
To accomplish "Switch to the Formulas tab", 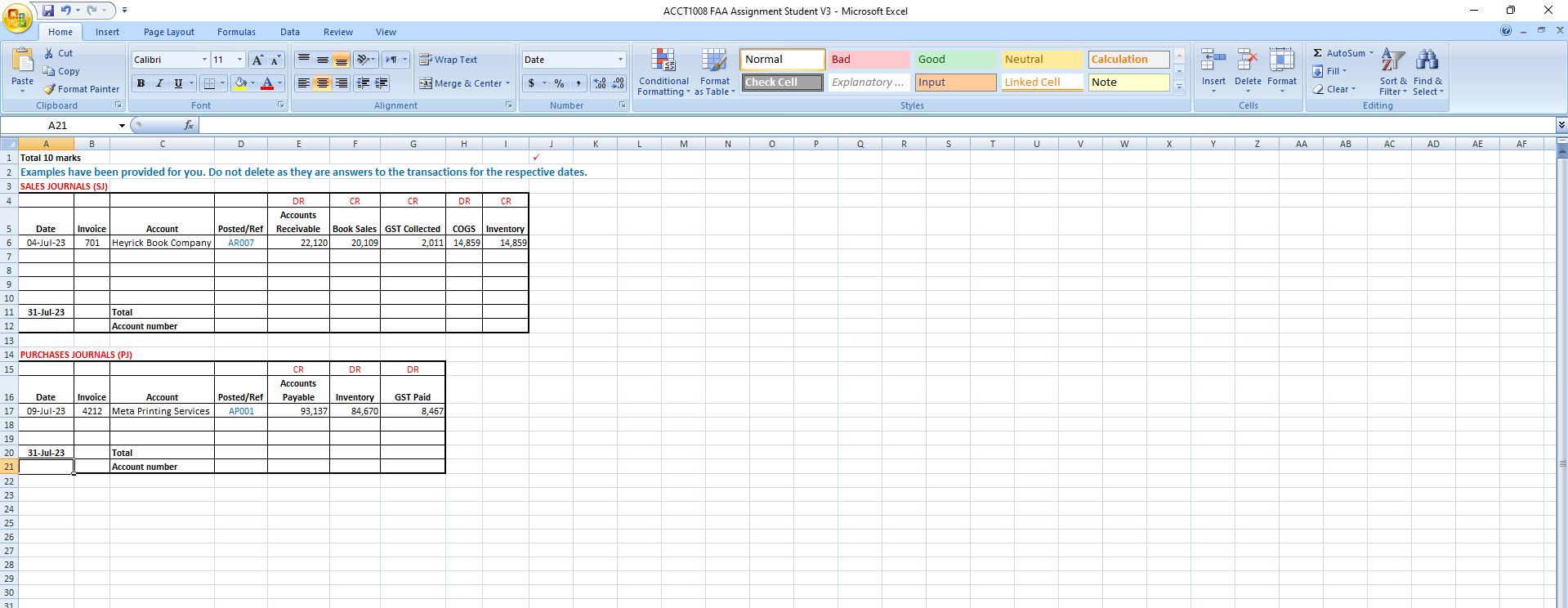I will (236, 32).
